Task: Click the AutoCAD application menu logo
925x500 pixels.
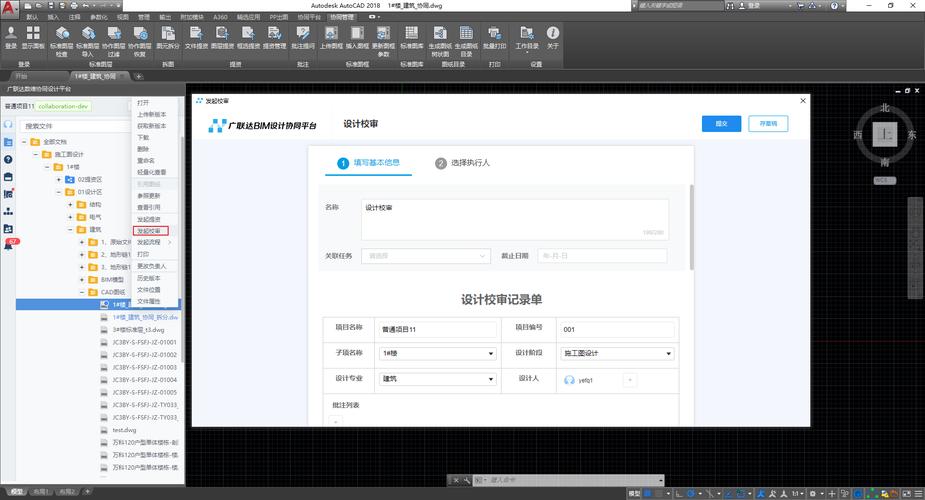Action: (x=9, y=8)
